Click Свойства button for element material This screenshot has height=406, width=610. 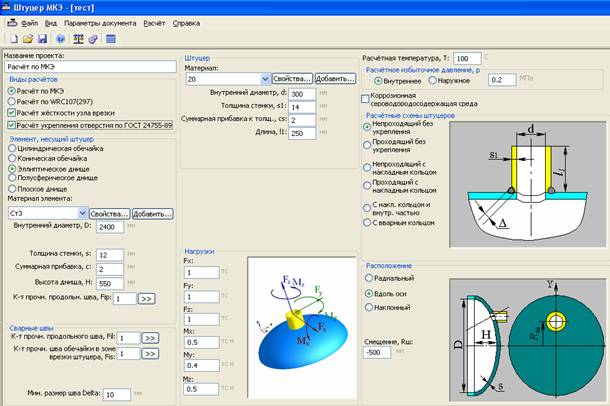tap(109, 214)
